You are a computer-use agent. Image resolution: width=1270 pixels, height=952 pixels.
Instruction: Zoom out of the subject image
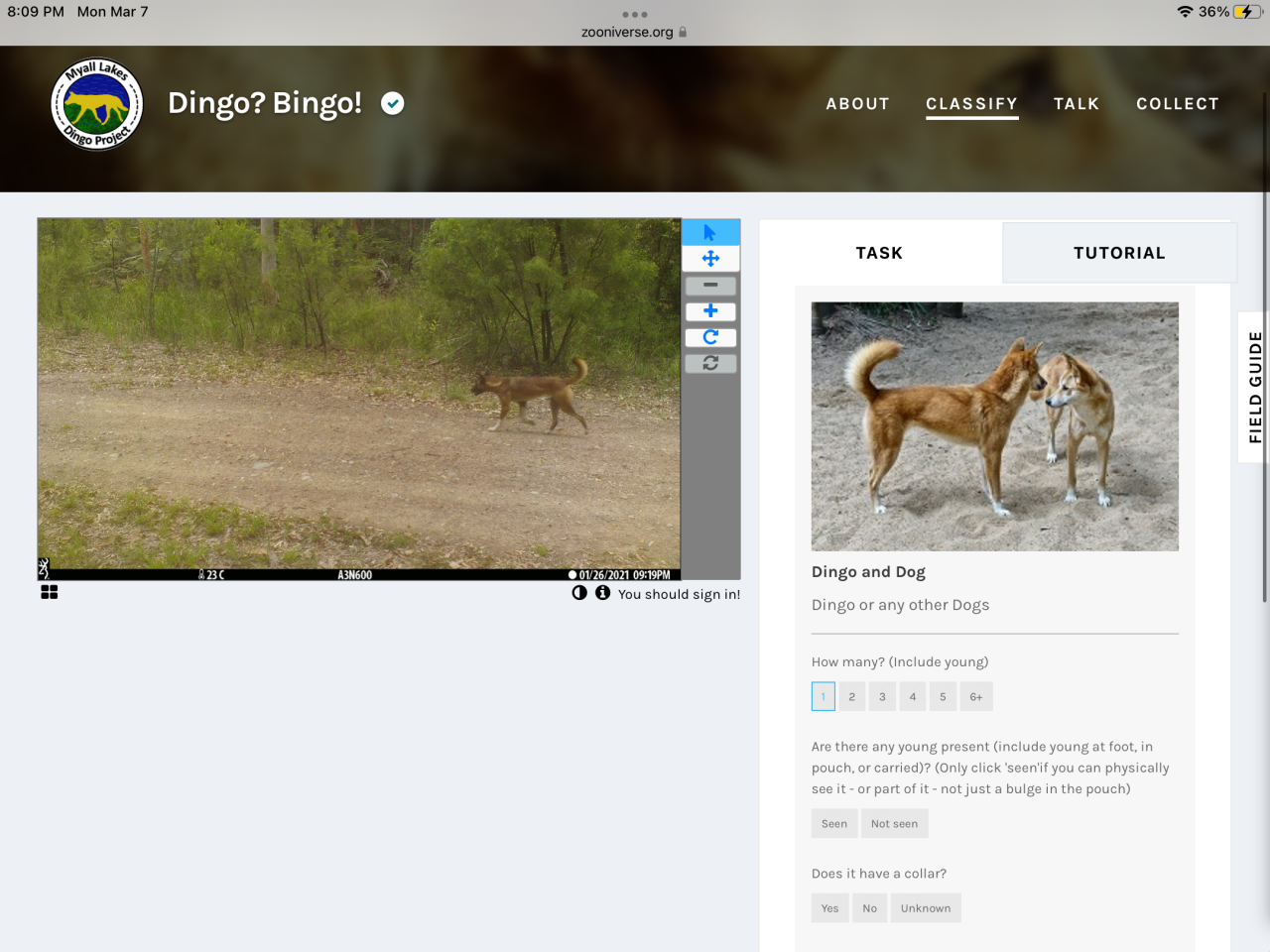(x=710, y=286)
